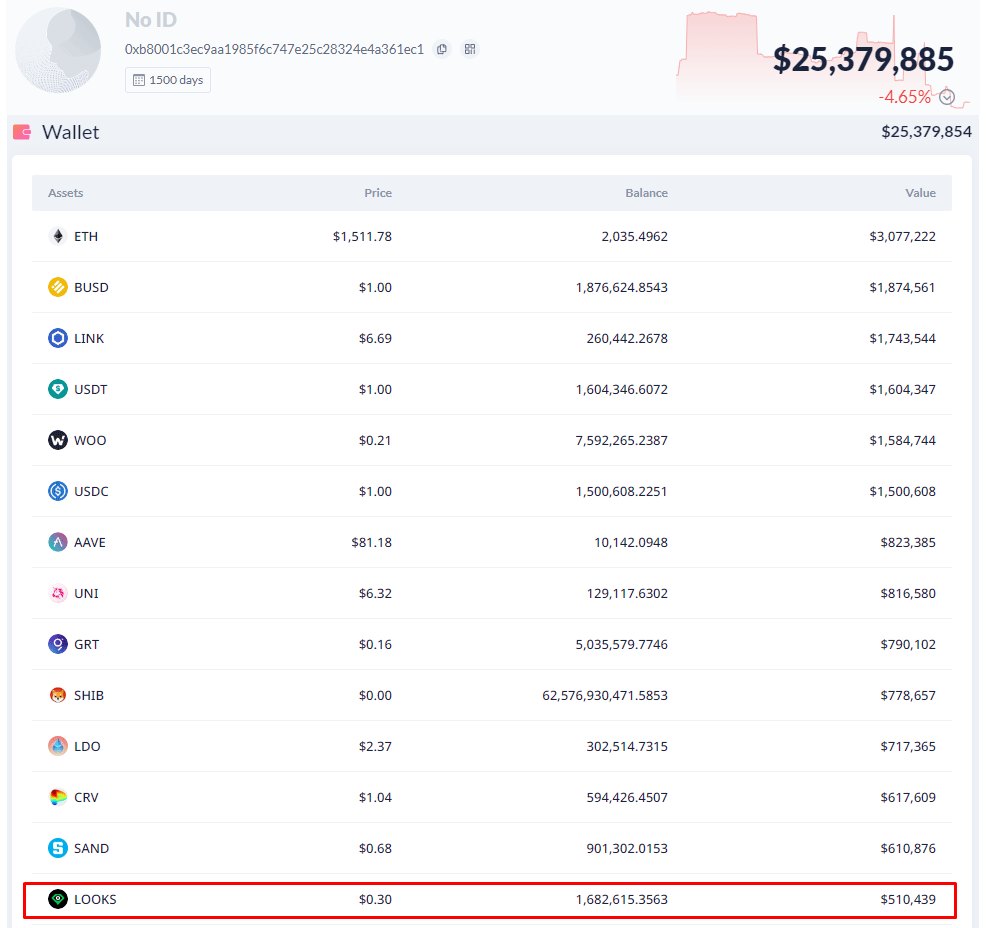Click the SHIB value $778,657

(908, 696)
